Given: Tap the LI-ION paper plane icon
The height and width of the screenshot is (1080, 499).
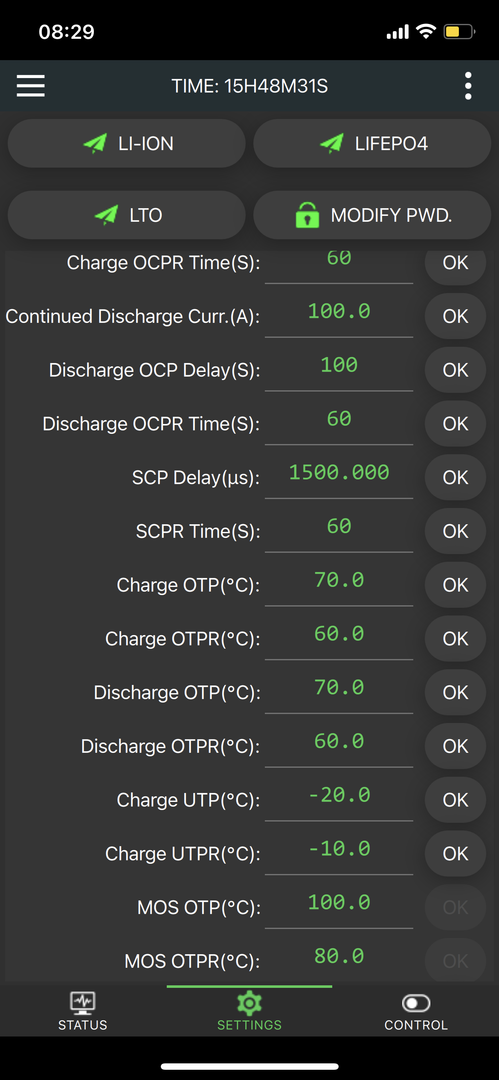Looking at the screenshot, I should point(95,143).
